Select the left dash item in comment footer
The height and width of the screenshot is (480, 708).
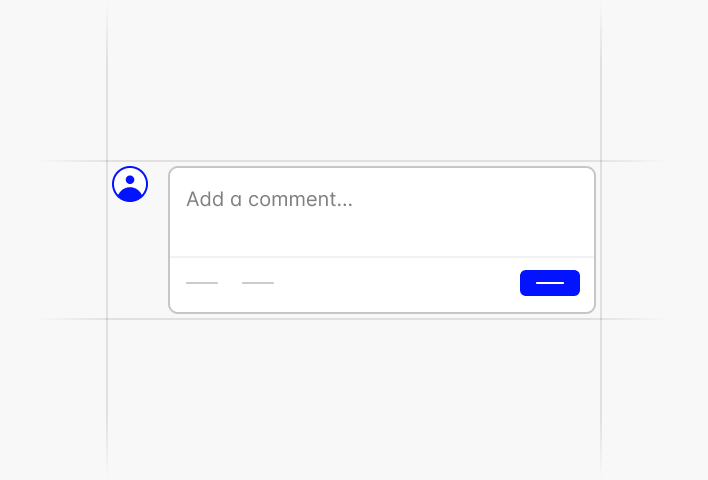[202, 283]
